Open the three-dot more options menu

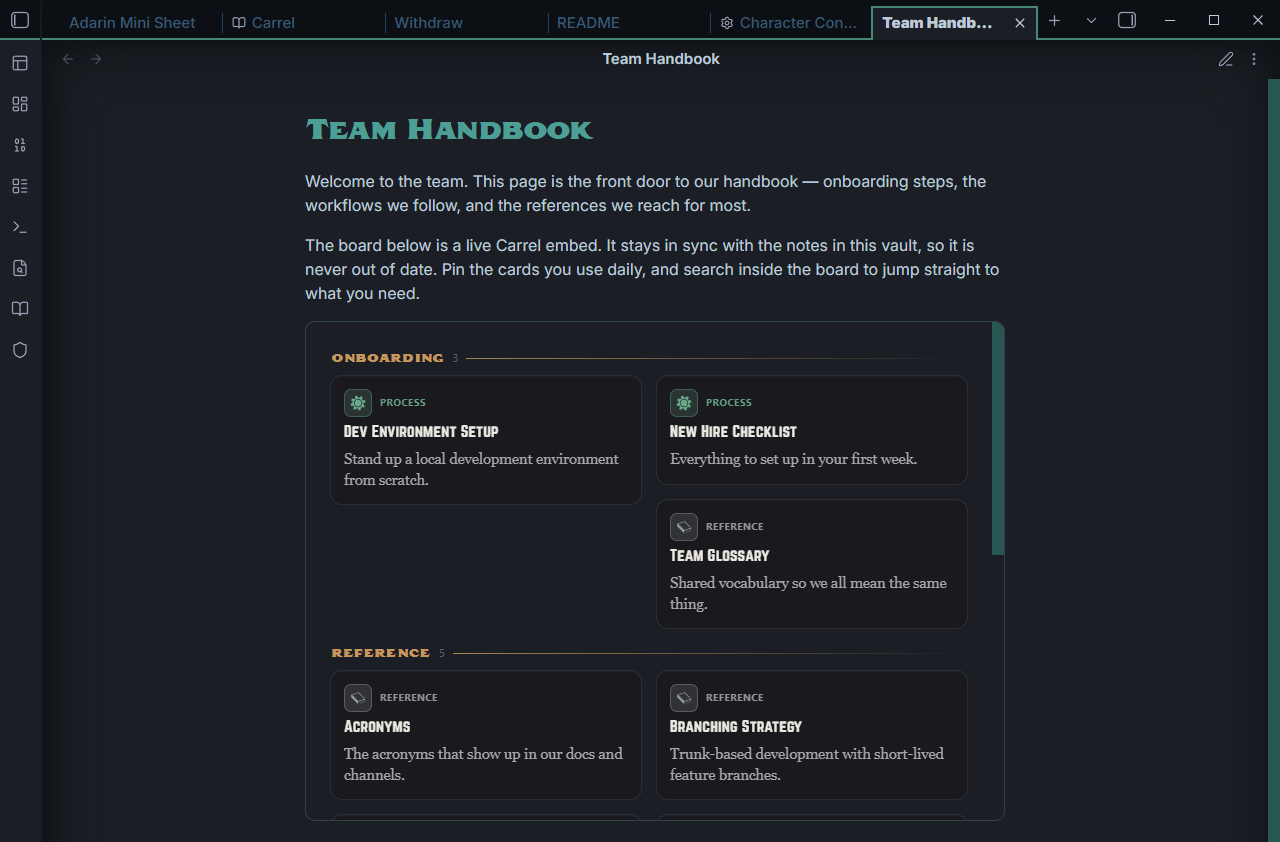coord(1254,59)
